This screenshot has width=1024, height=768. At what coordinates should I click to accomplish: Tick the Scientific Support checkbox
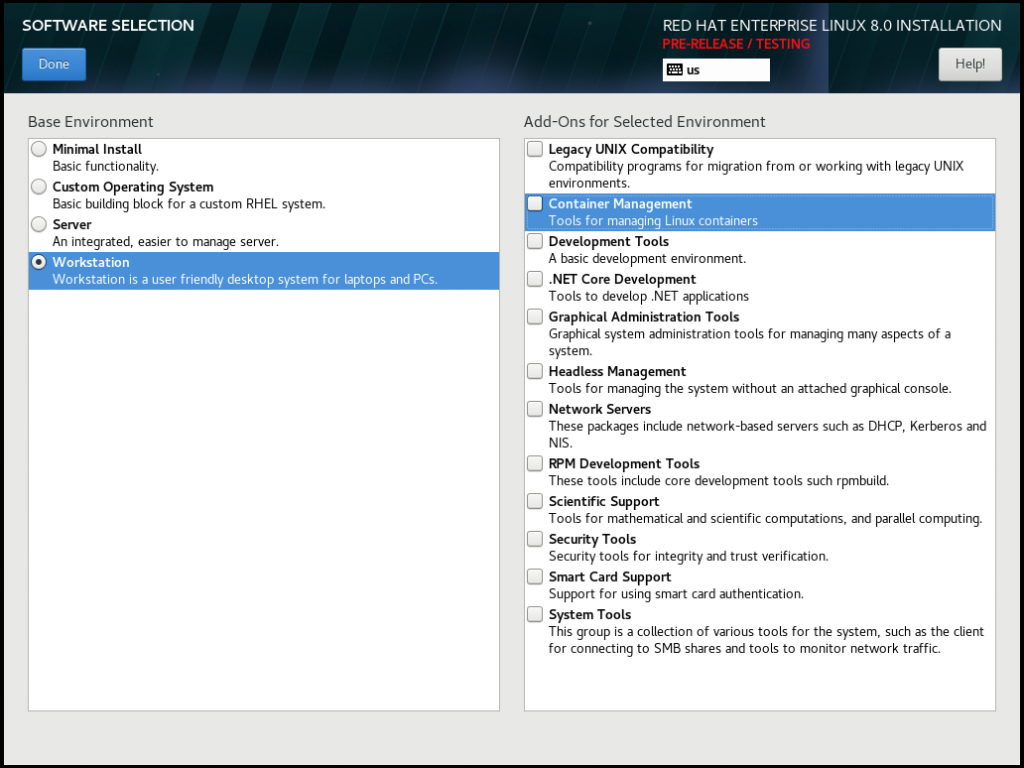tap(535, 501)
